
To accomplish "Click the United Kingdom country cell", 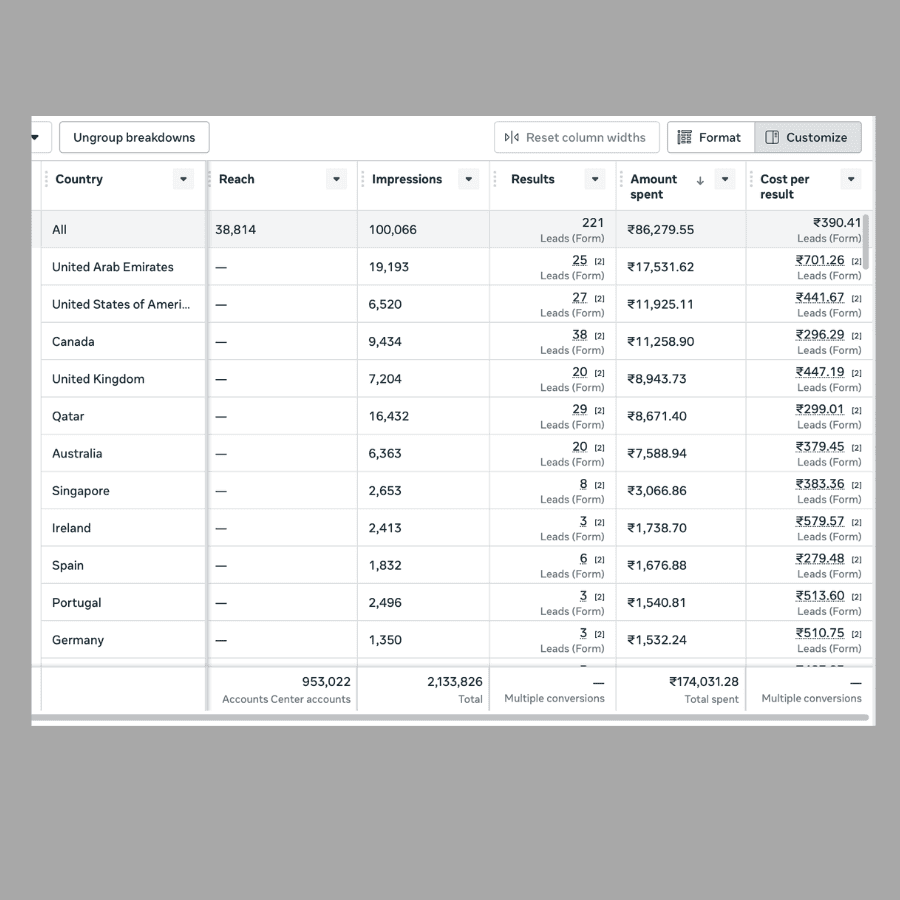I will point(123,379).
